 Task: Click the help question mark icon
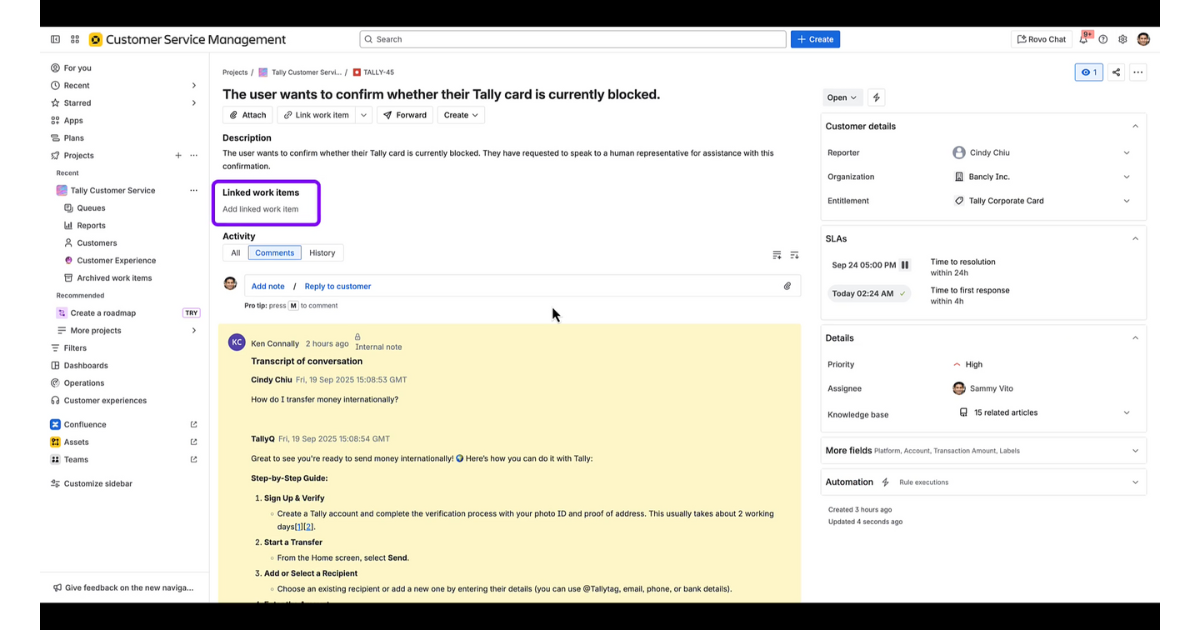point(1103,40)
